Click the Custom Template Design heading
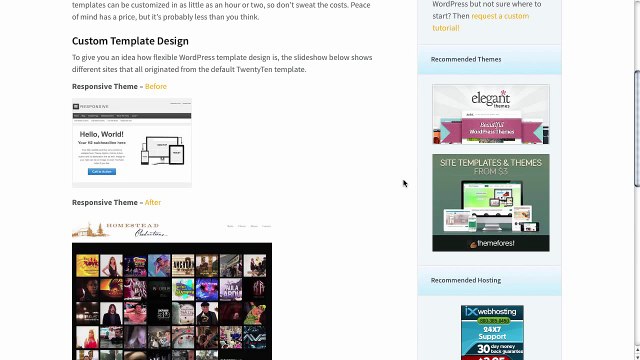The image size is (640, 360). pyautogui.click(x=130, y=41)
